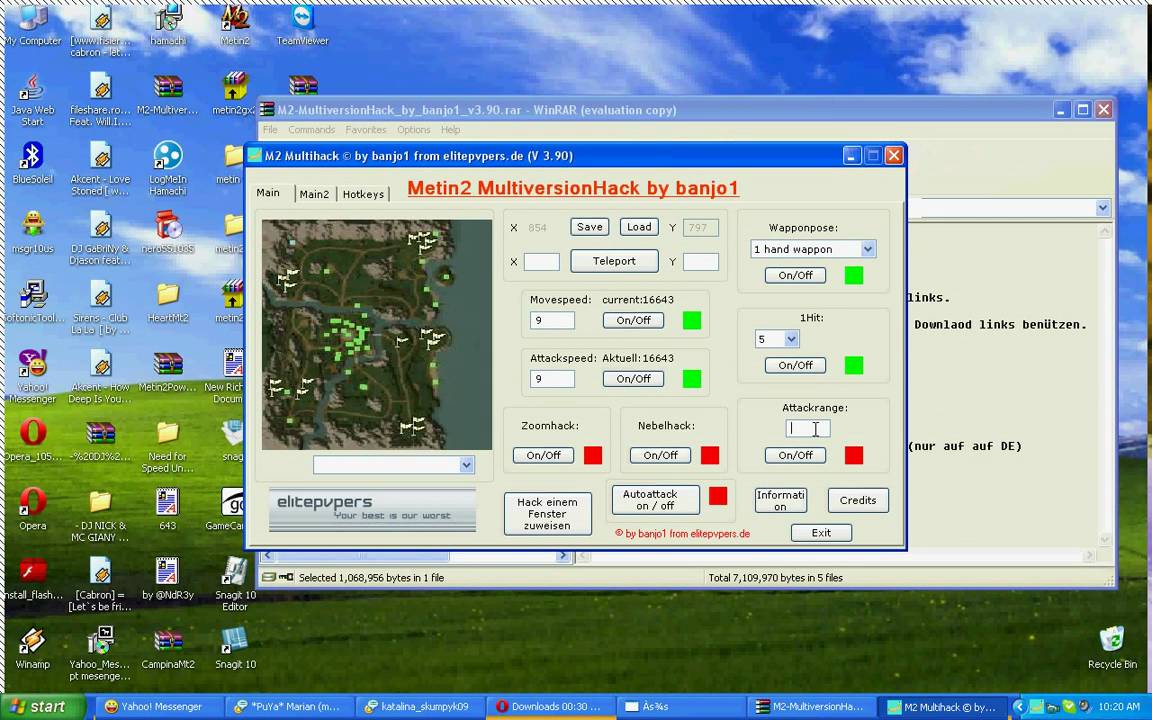Open the BlueSoleil Bluetooth icon
This screenshot has height=720, width=1152.
pos(32,162)
